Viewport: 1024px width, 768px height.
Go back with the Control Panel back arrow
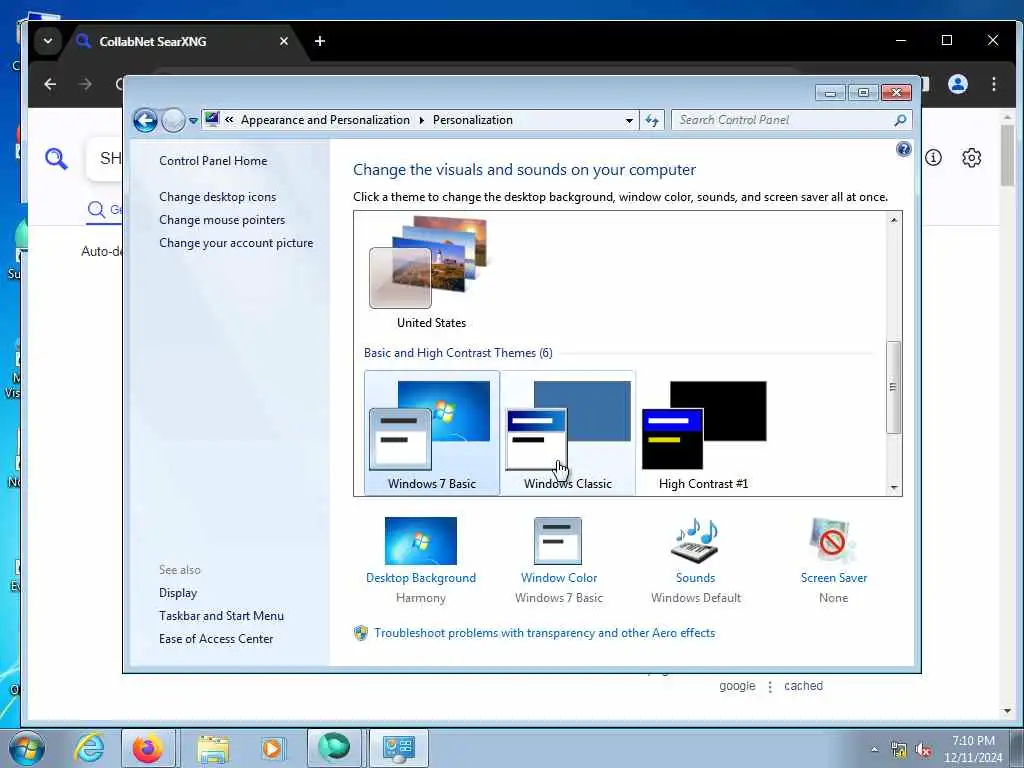145,120
